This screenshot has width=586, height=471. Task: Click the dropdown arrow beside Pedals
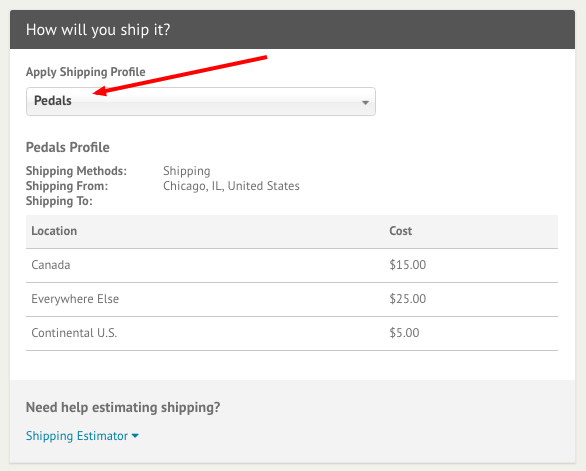366,102
